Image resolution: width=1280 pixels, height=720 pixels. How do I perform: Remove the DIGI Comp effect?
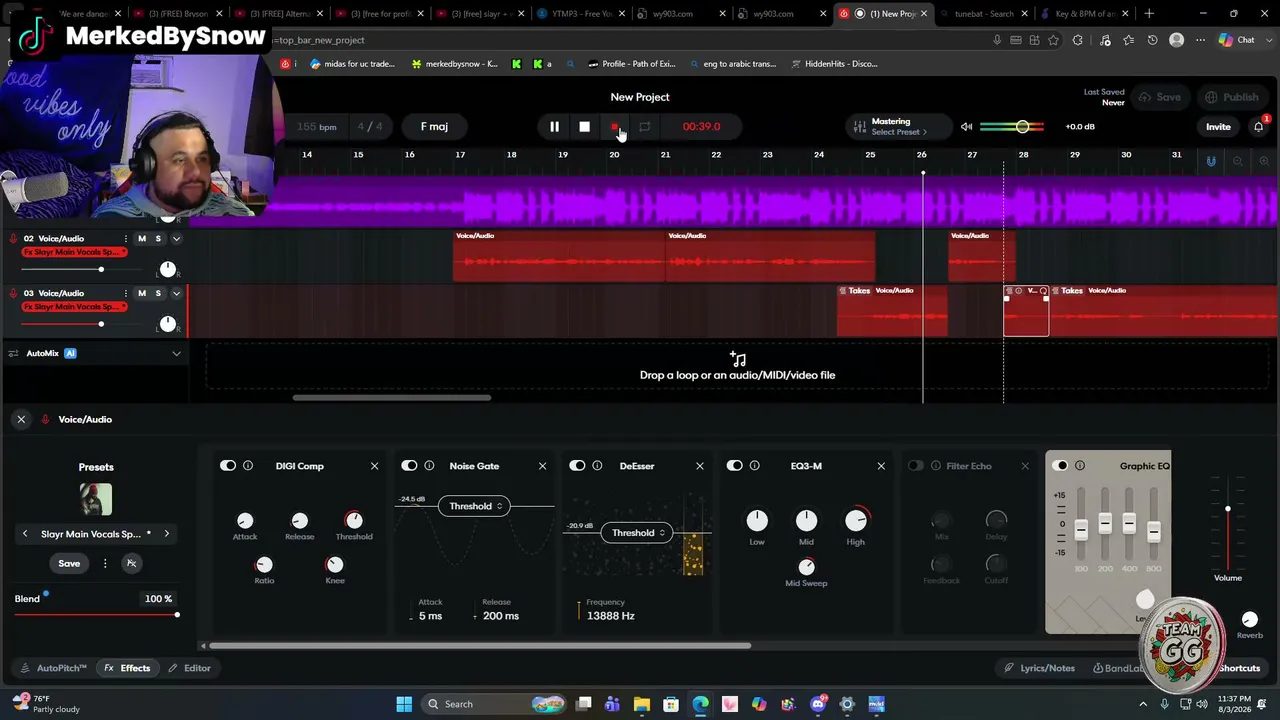[375, 466]
